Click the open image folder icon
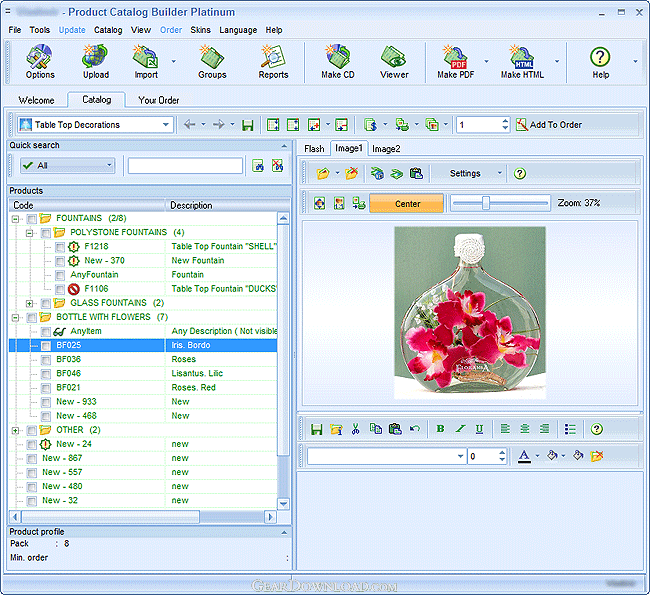The image size is (650, 595). (x=323, y=173)
